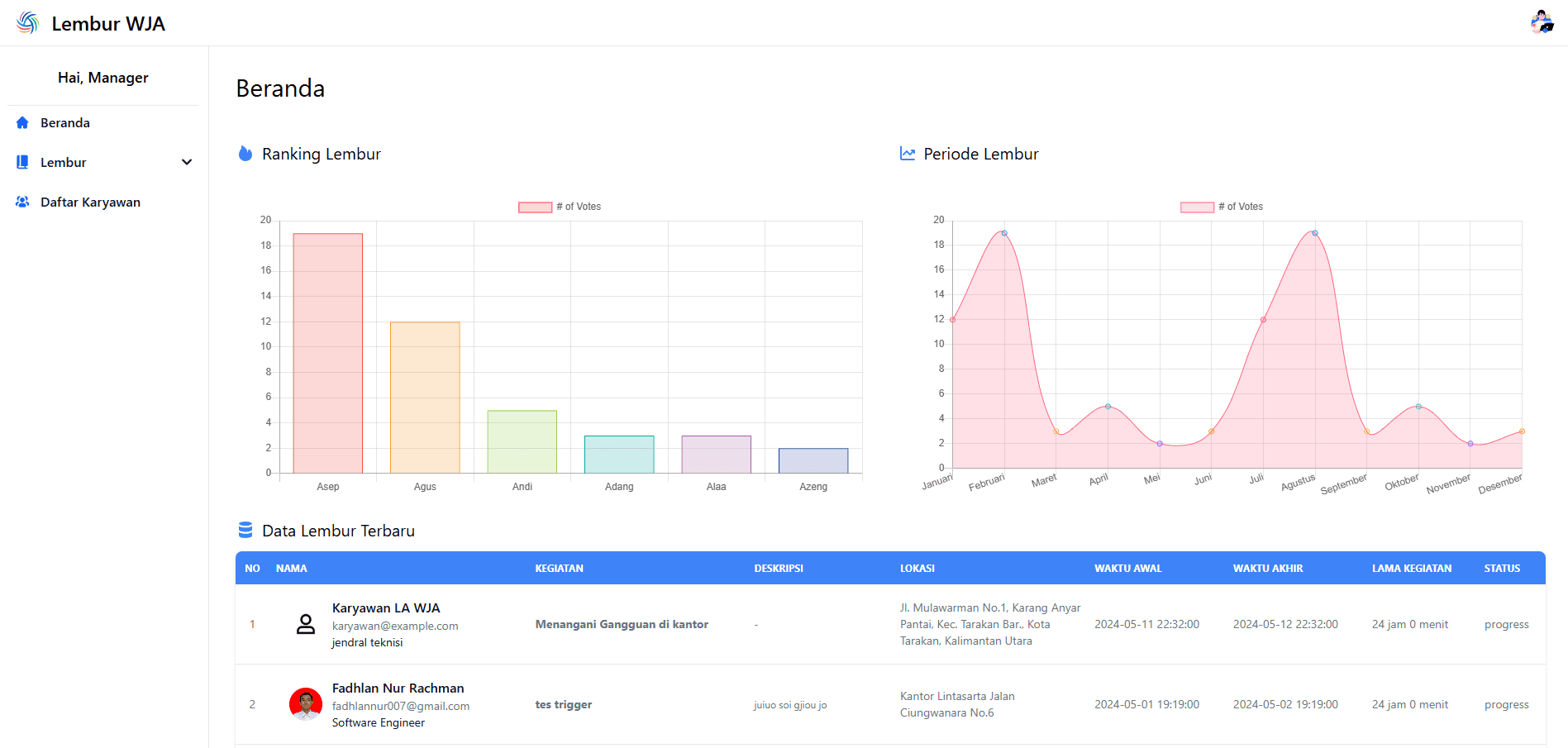
Task: Toggle the bar chart # of Votes legend
Action: (560, 207)
